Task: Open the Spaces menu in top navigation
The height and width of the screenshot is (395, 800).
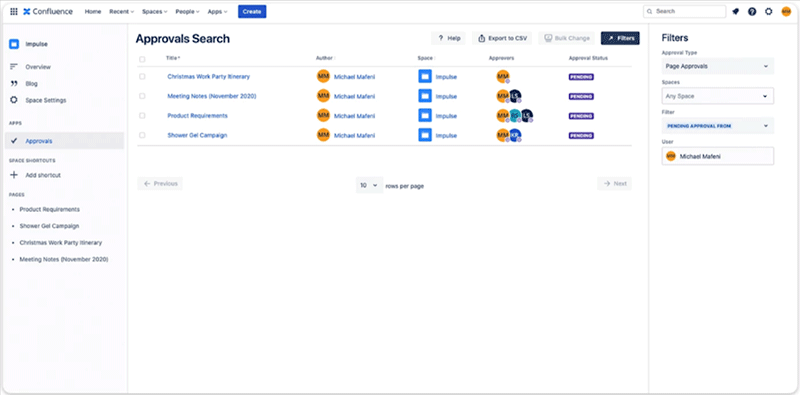Action: tap(155, 12)
